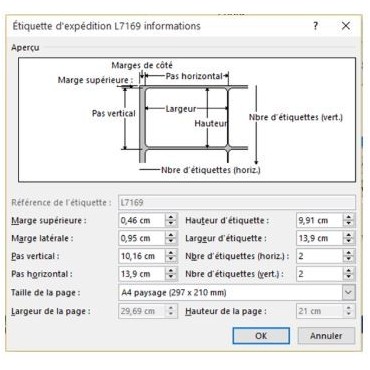
Task: Click the Hauteur d'étiquette value field
Action: point(320,220)
